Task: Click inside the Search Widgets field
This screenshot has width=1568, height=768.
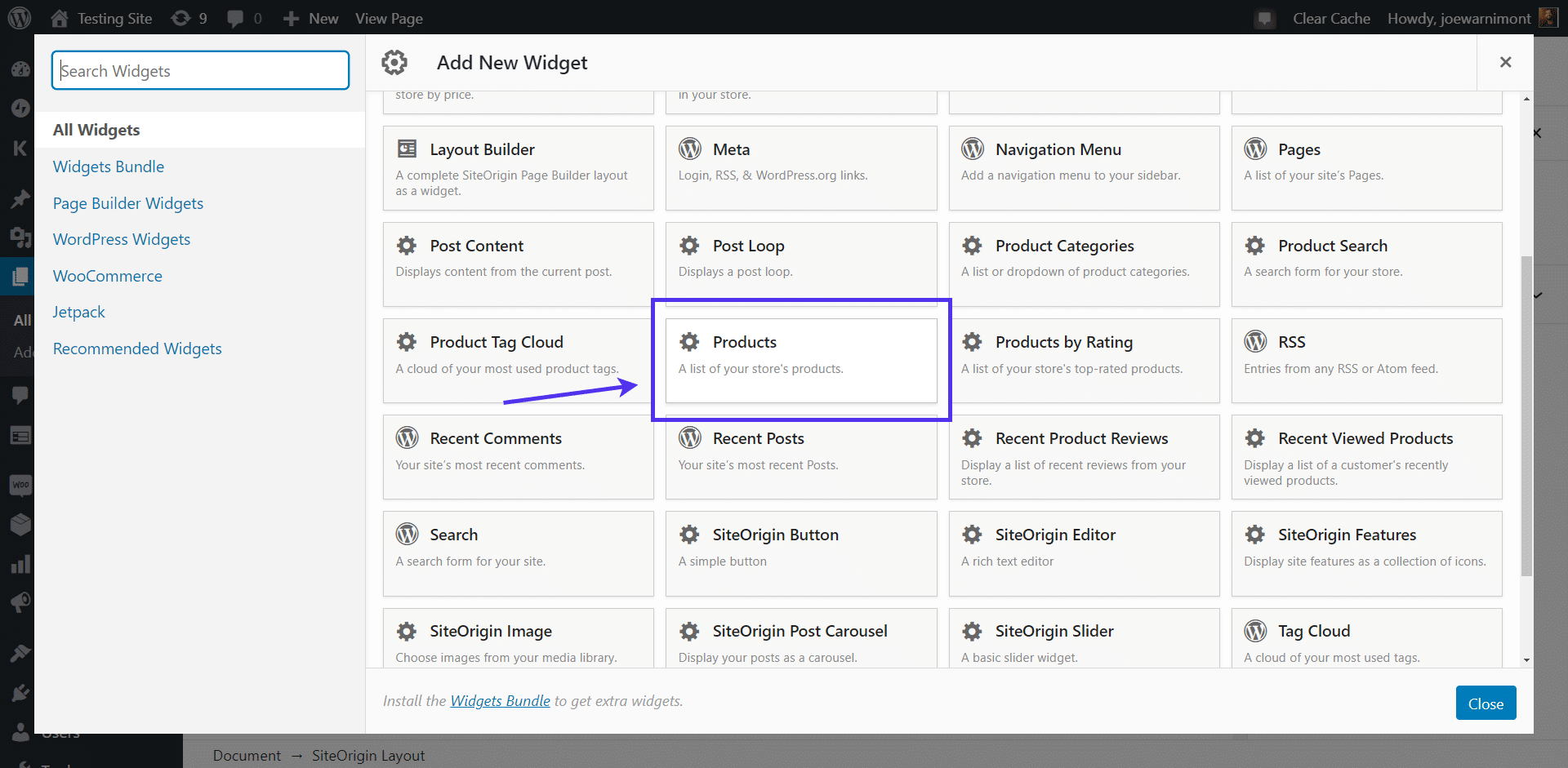Action: (199, 70)
